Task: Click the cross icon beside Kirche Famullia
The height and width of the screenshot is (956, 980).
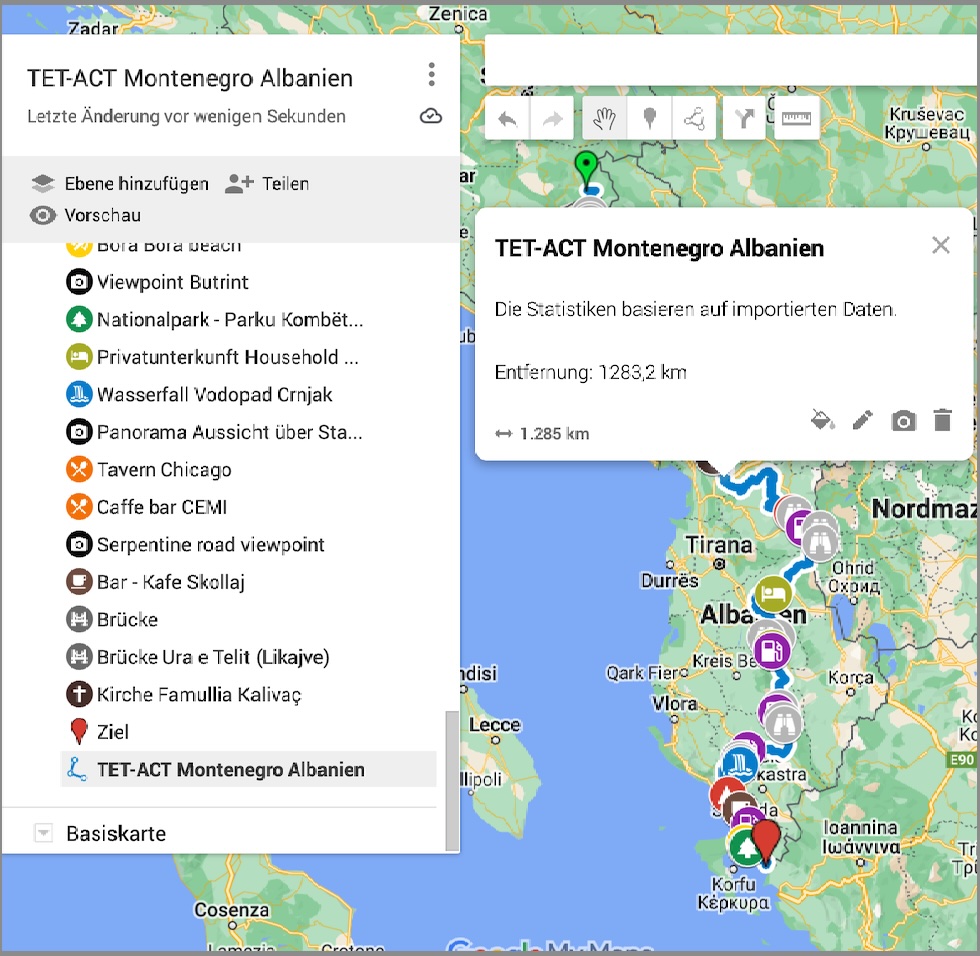Action: pyautogui.click(x=79, y=695)
